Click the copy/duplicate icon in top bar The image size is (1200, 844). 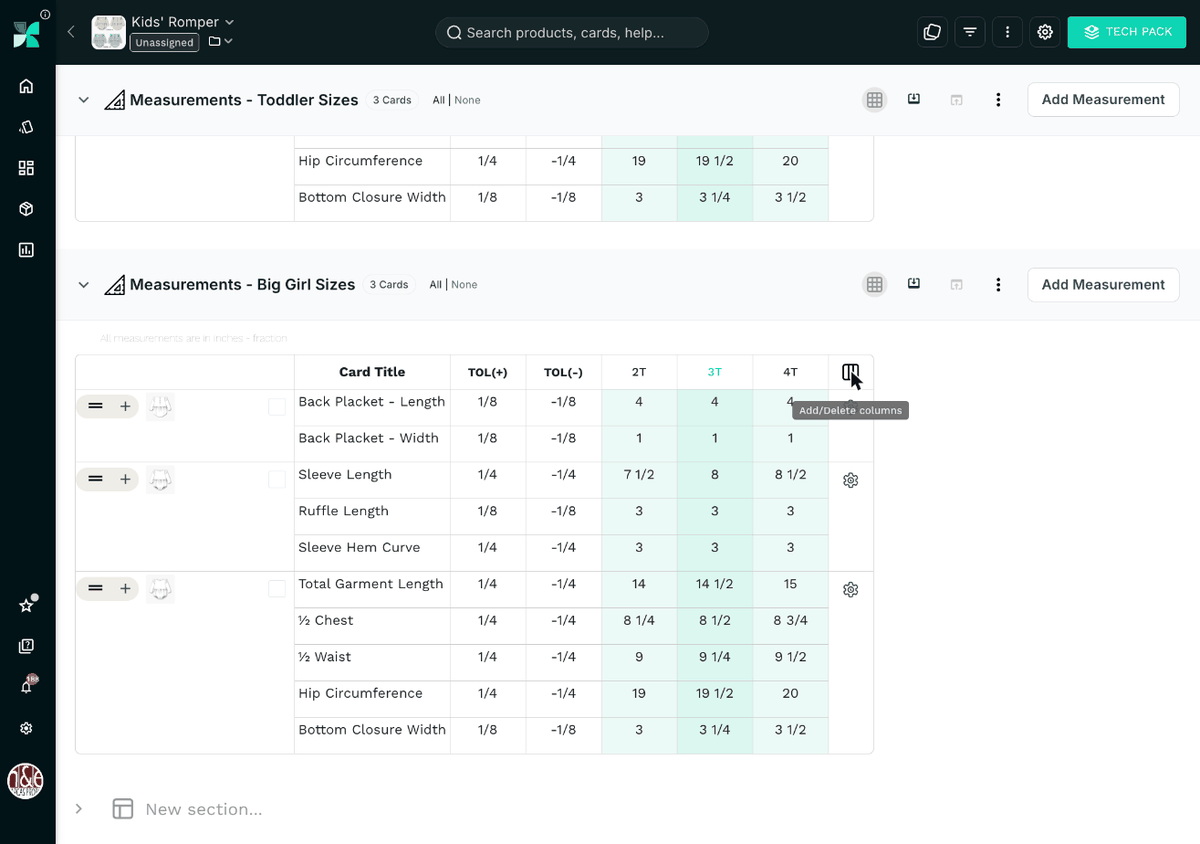click(x=932, y=32)
